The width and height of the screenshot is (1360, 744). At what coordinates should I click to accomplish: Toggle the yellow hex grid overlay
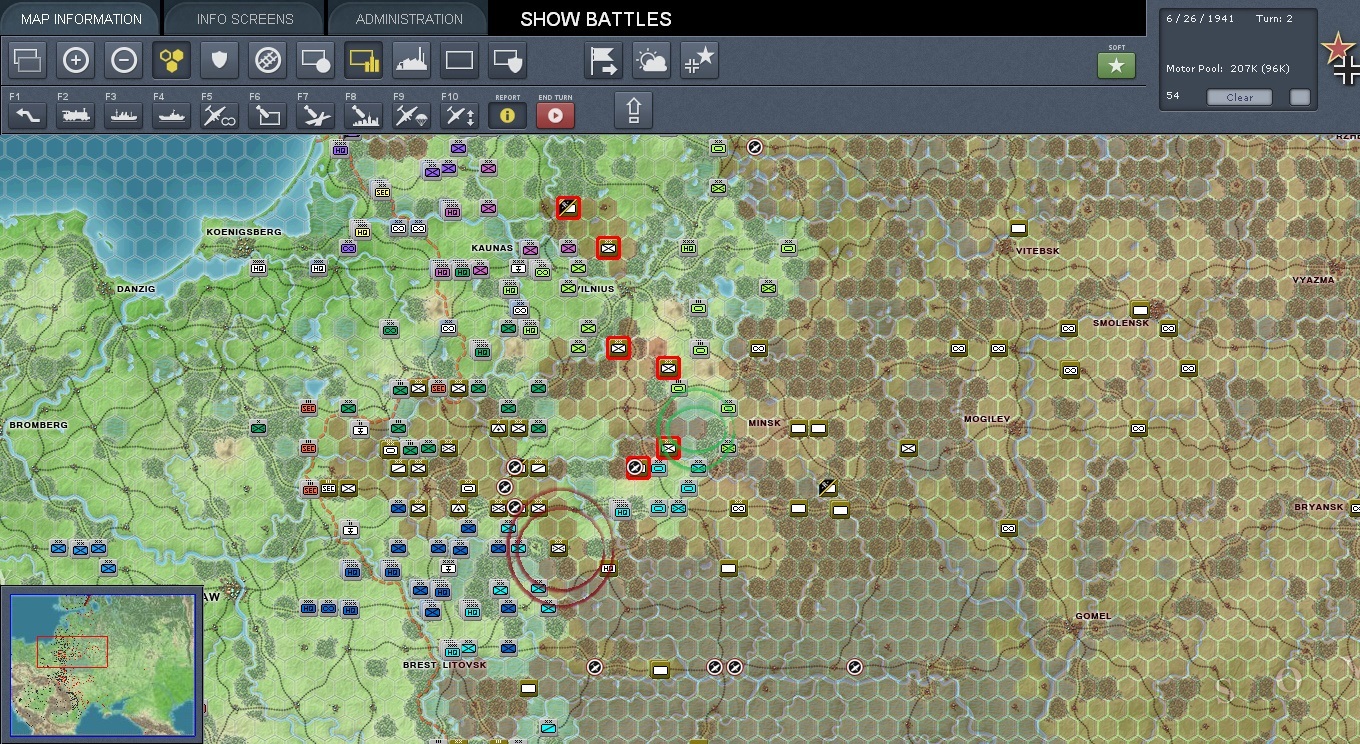(171, 61)
